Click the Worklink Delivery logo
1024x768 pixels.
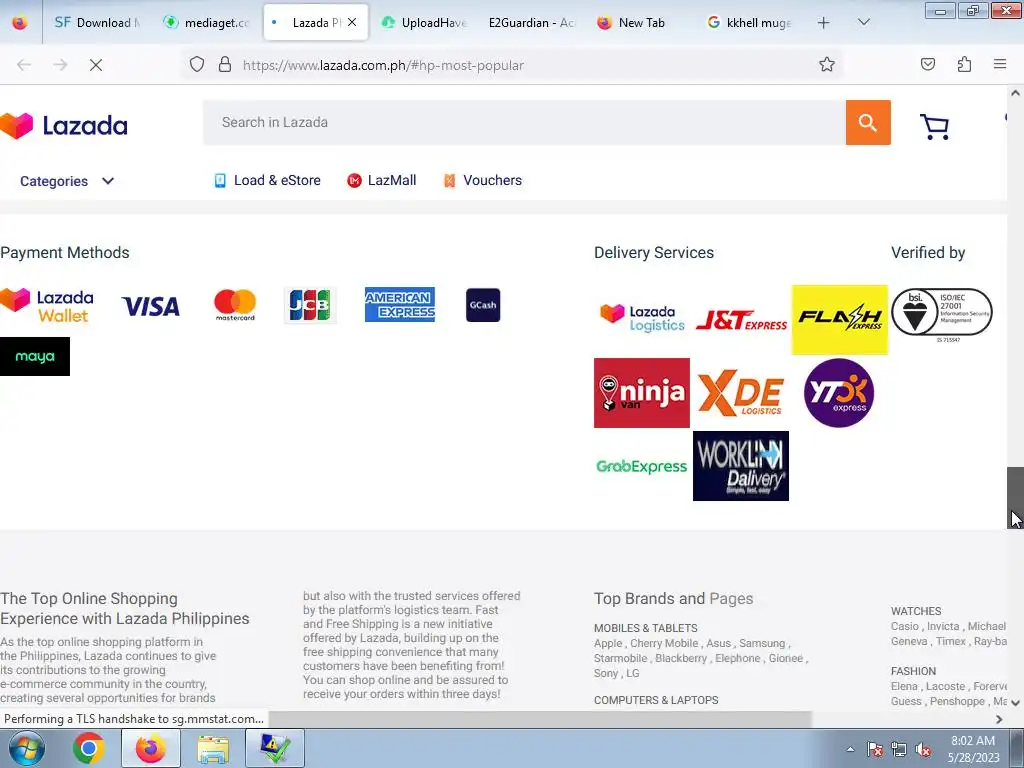741,466
